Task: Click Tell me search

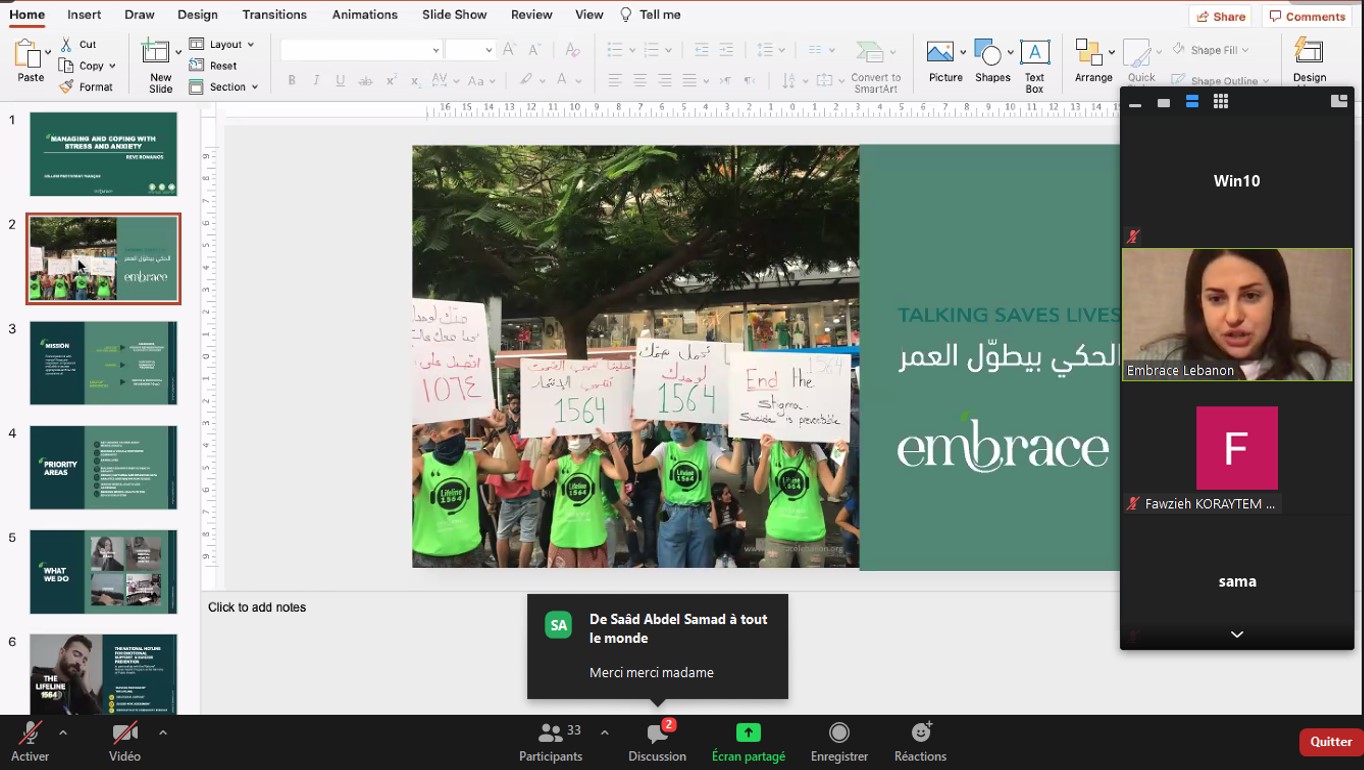Action: pyautogui.click(x=651, y=15)
